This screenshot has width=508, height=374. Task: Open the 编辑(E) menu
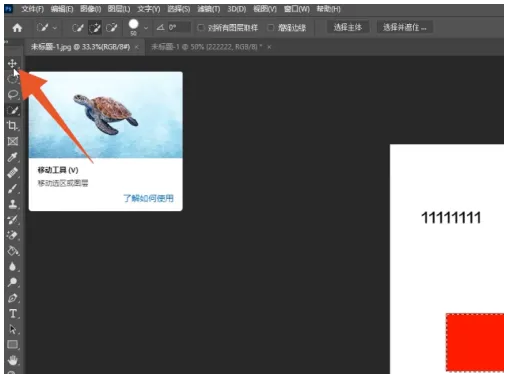pyautogui.click(x=62, y=9)
